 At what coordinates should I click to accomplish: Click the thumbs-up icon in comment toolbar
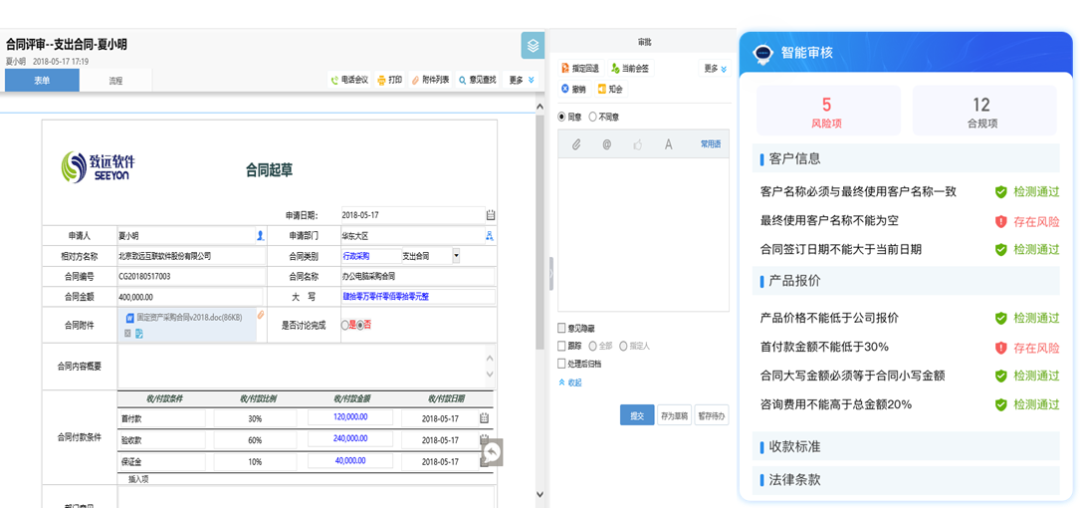coord(637,145)
